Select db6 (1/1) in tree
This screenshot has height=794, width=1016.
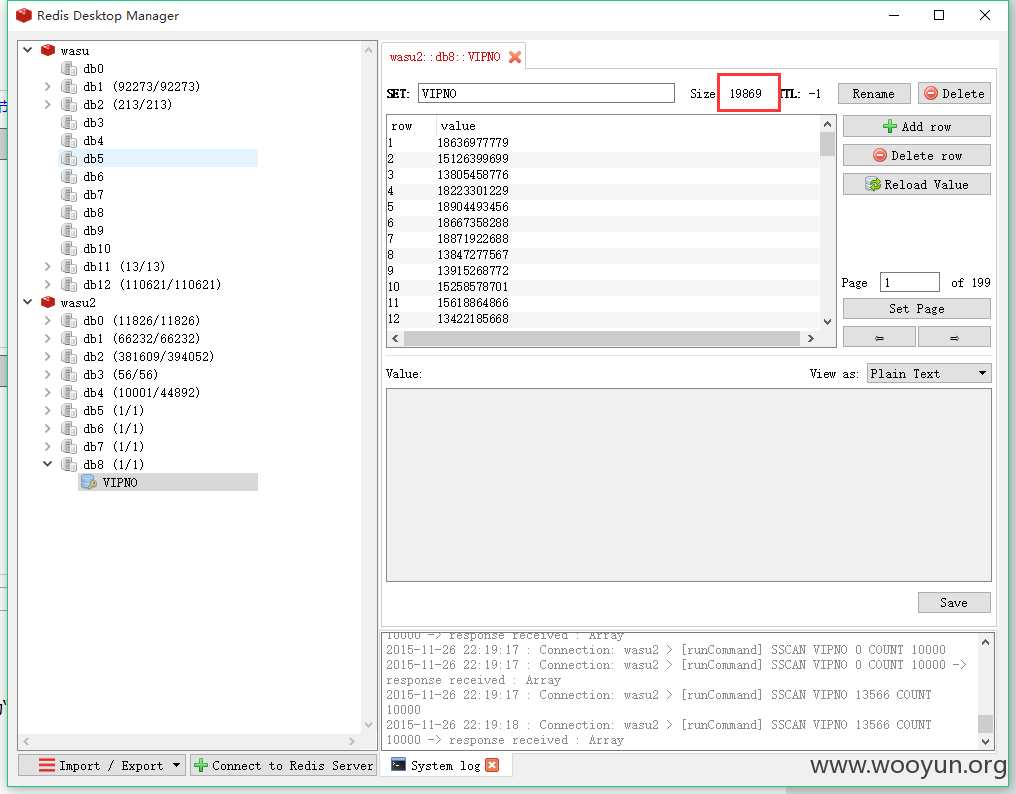[113, 428]
